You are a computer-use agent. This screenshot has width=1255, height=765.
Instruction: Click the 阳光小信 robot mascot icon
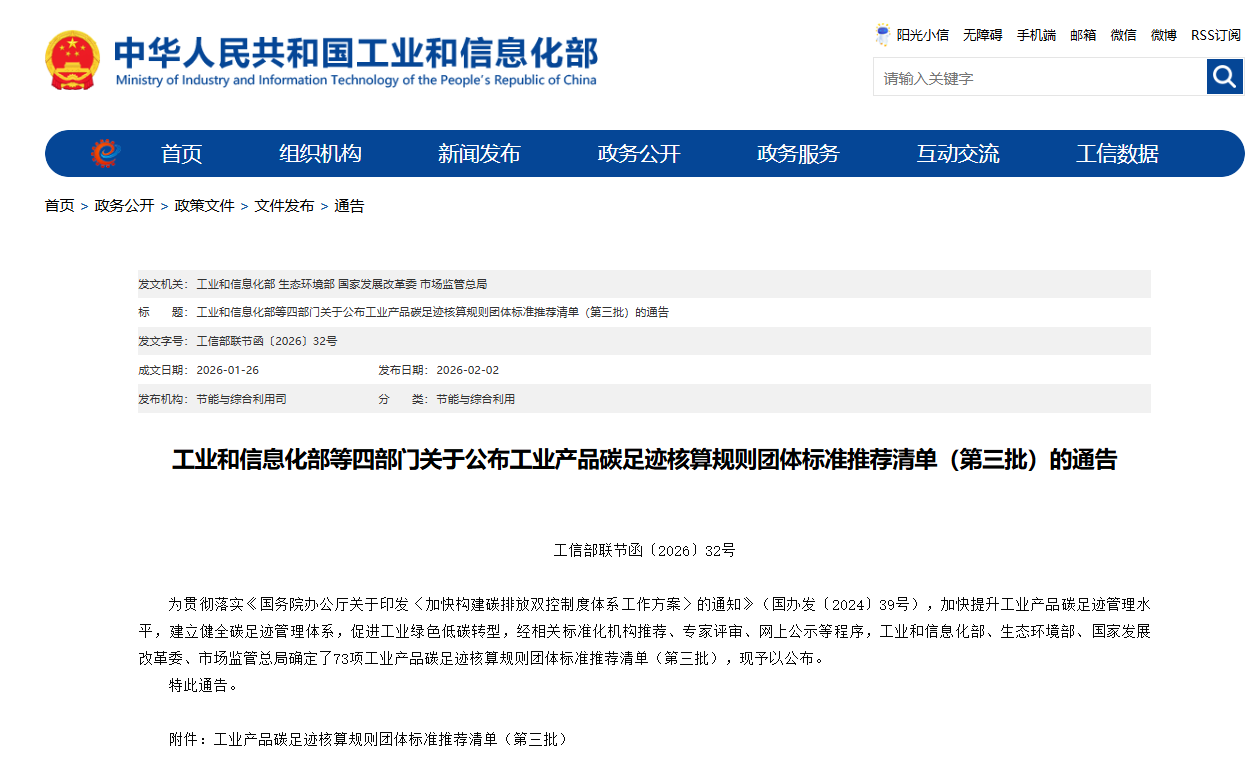882,35
